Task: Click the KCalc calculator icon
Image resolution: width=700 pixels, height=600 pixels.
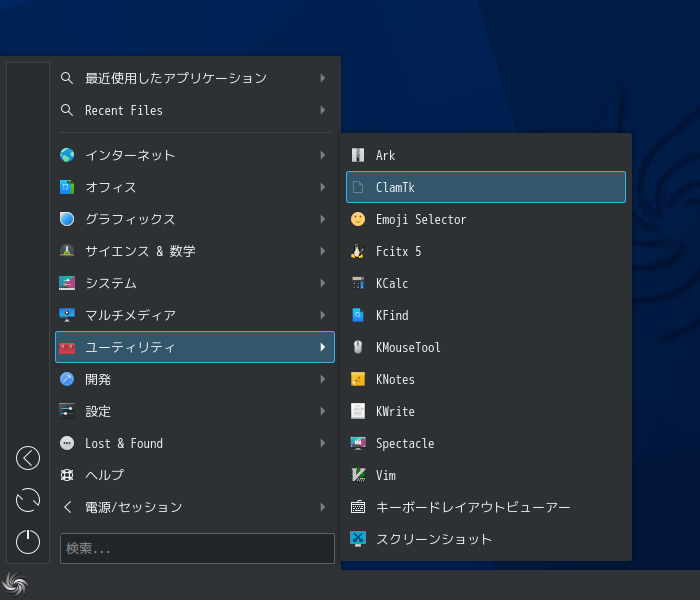Action: 358,283
